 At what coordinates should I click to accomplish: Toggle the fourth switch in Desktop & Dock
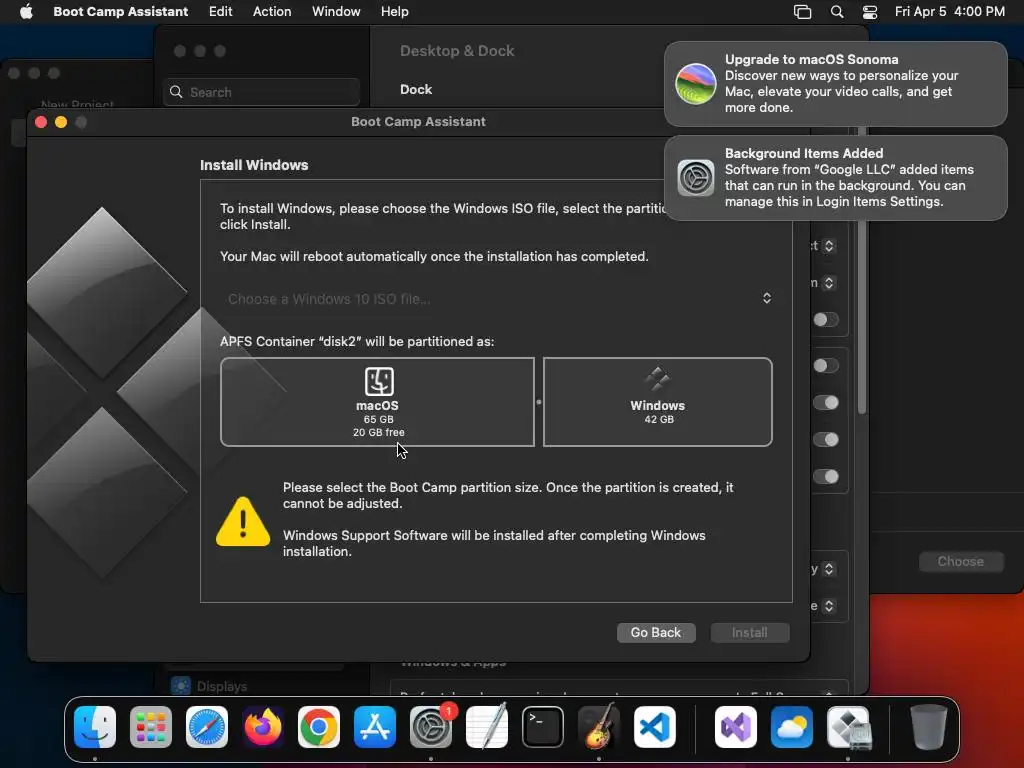click(825, 440)
